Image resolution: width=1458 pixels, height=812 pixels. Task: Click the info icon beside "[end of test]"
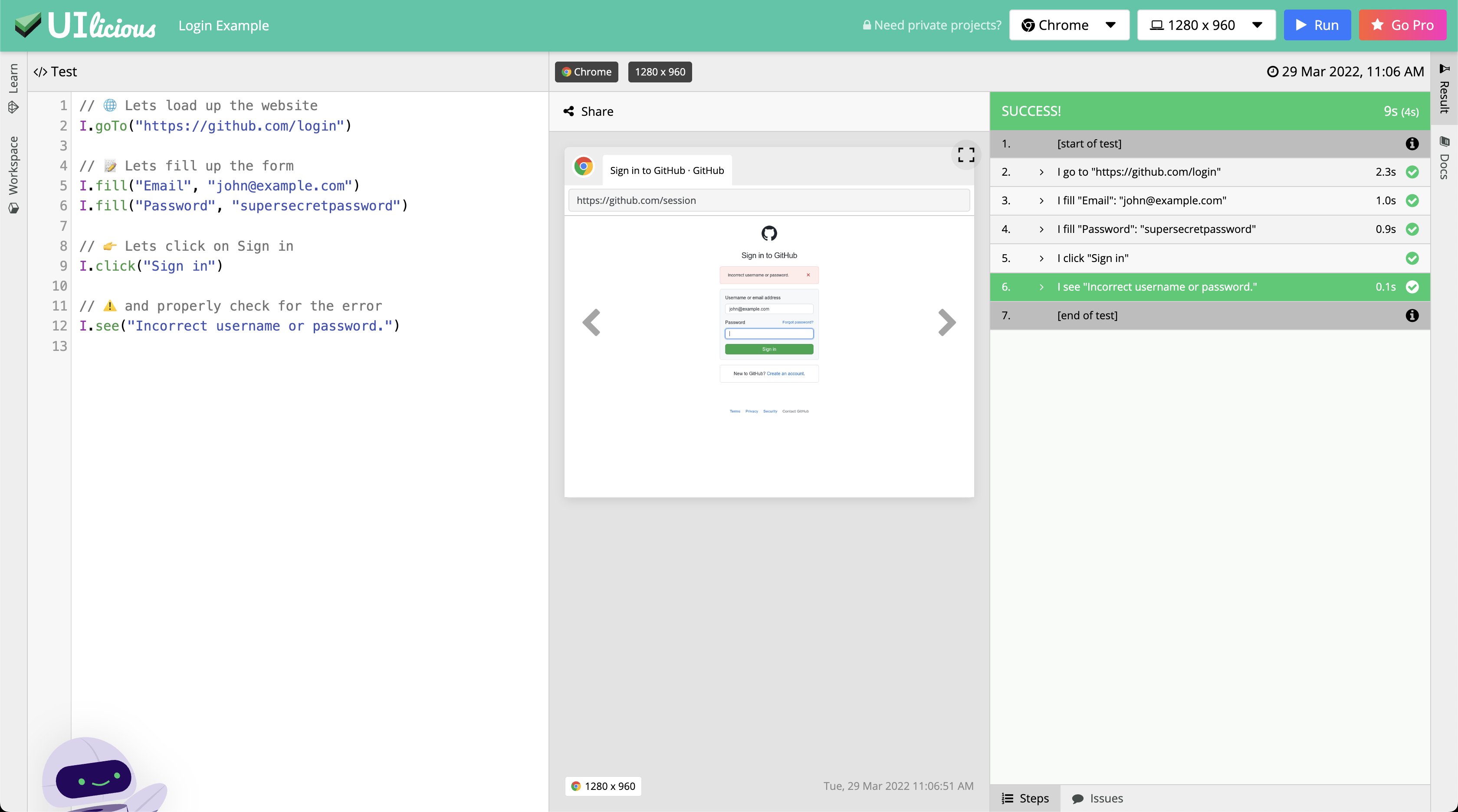pos(1412,315)
